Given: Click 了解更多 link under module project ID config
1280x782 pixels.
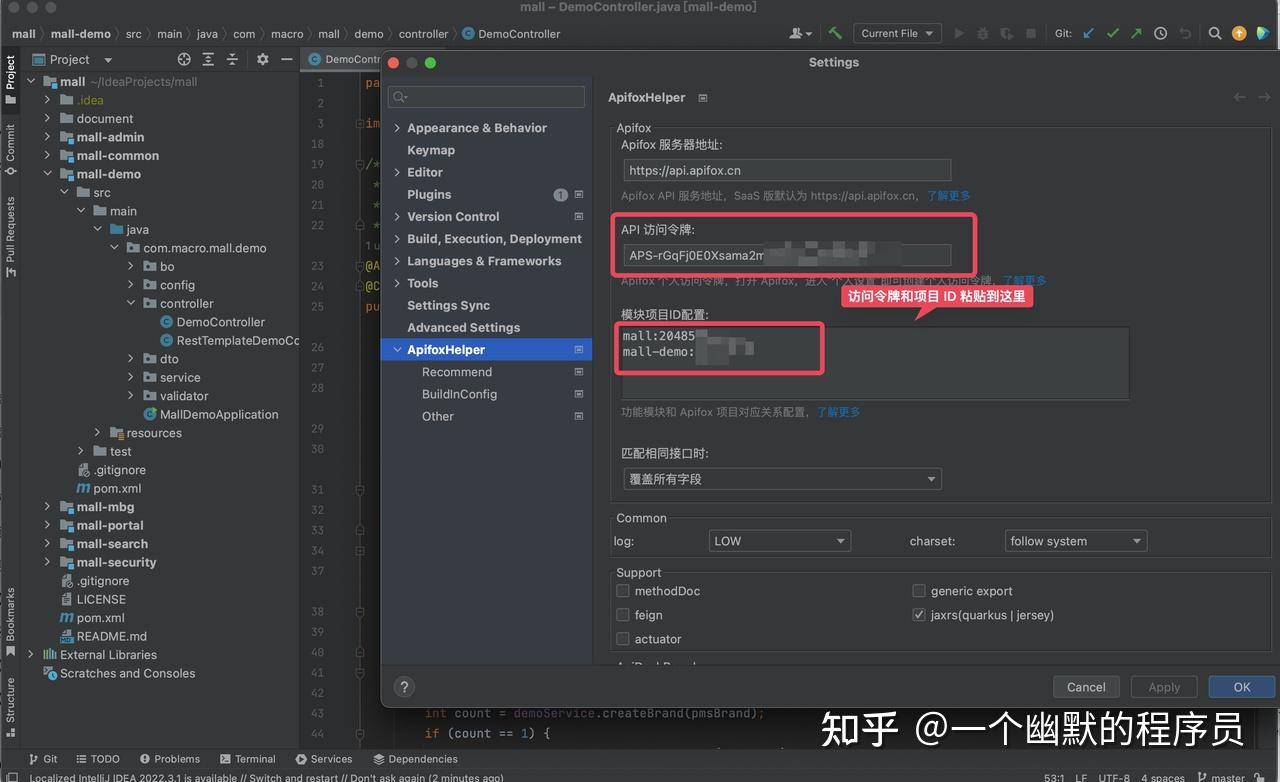Looking at the screenshot, I should (838, 412).
